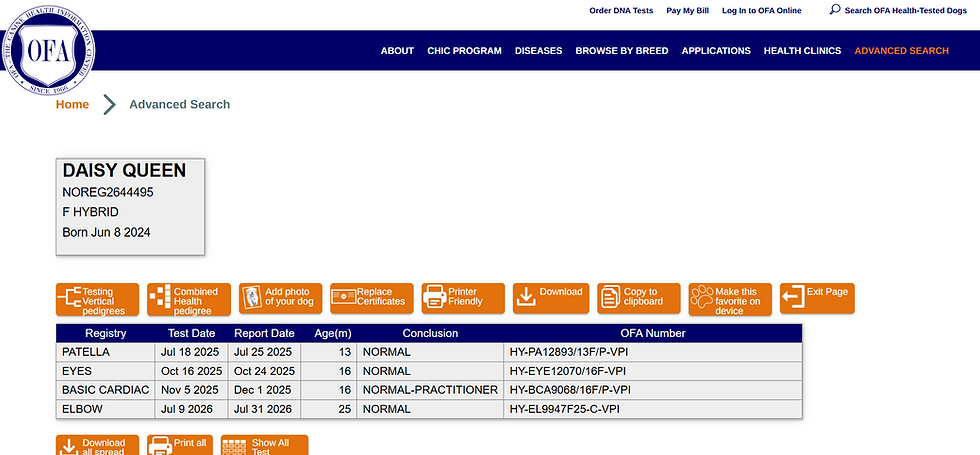The height and width of the screenshot is (455, 980).
Task: Click Download all spread button
Action: [98, 445]
